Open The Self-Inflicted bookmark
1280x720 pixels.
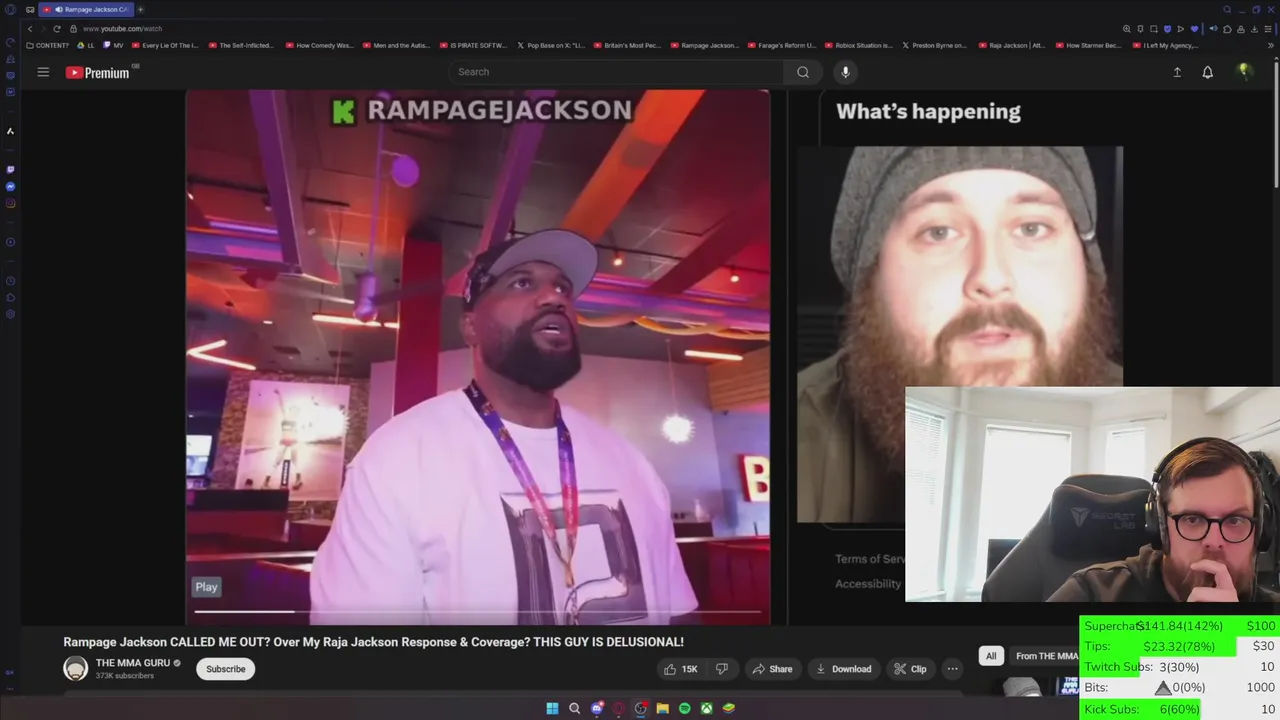coord(241,45)
